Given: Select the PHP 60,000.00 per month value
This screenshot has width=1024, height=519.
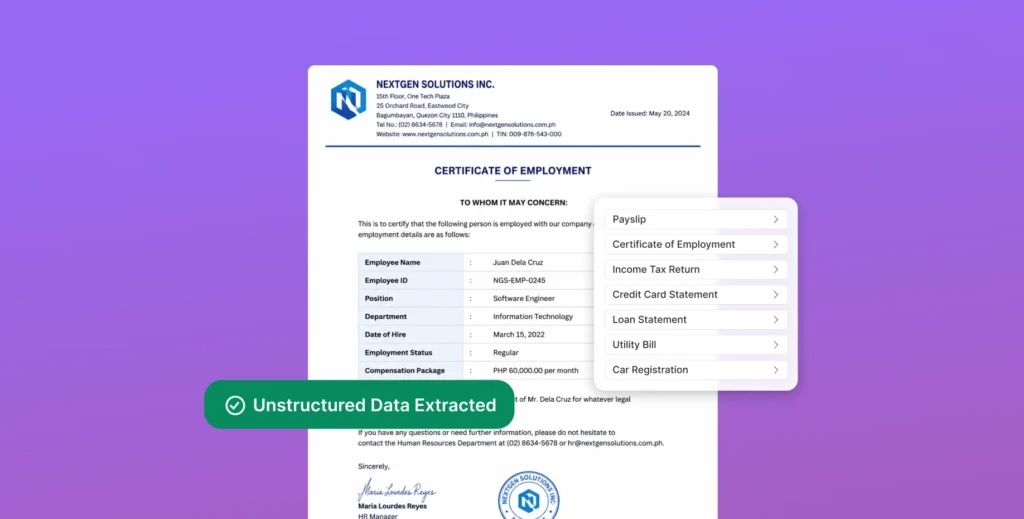Looking at the screenshot, I should (x=536, y=371).
